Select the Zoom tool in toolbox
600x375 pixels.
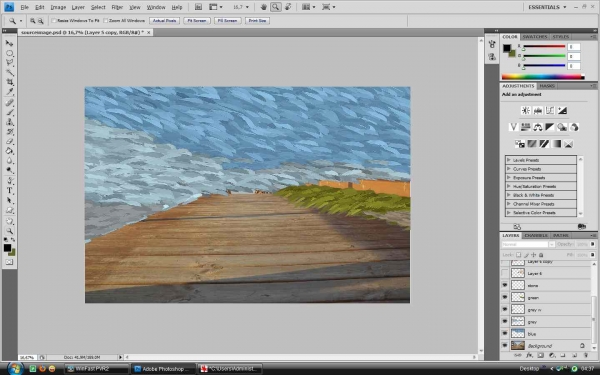[9, 231]
